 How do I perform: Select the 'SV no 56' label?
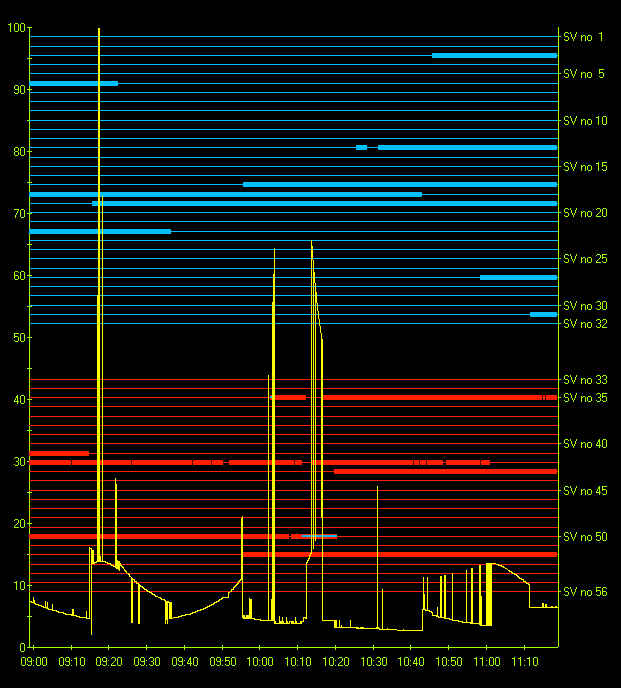pos(585,592)
